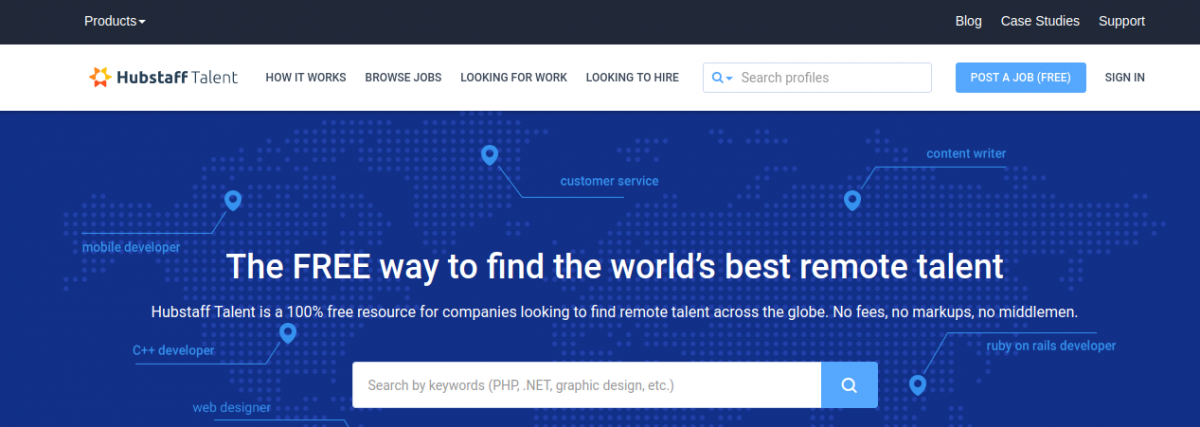Open the Products dropdown menu

[x=114, y=21]
